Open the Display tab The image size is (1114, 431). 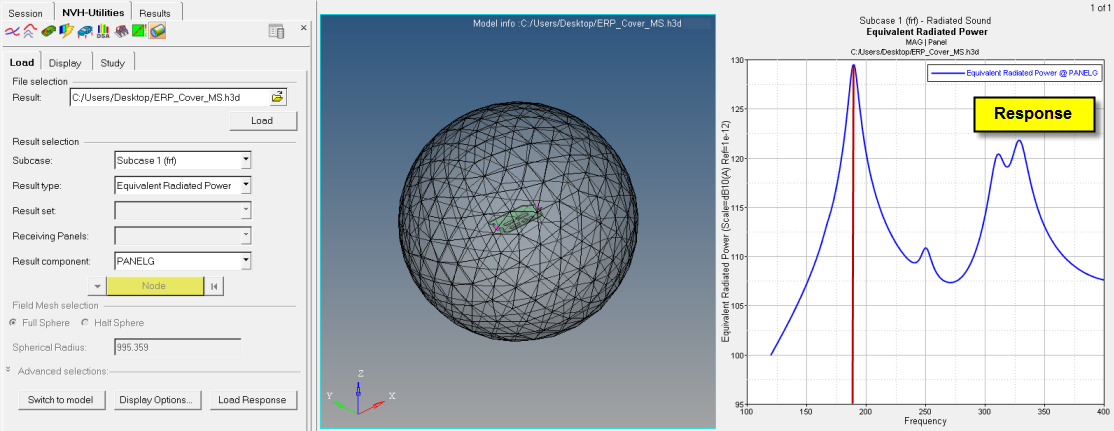click(64, 63)
